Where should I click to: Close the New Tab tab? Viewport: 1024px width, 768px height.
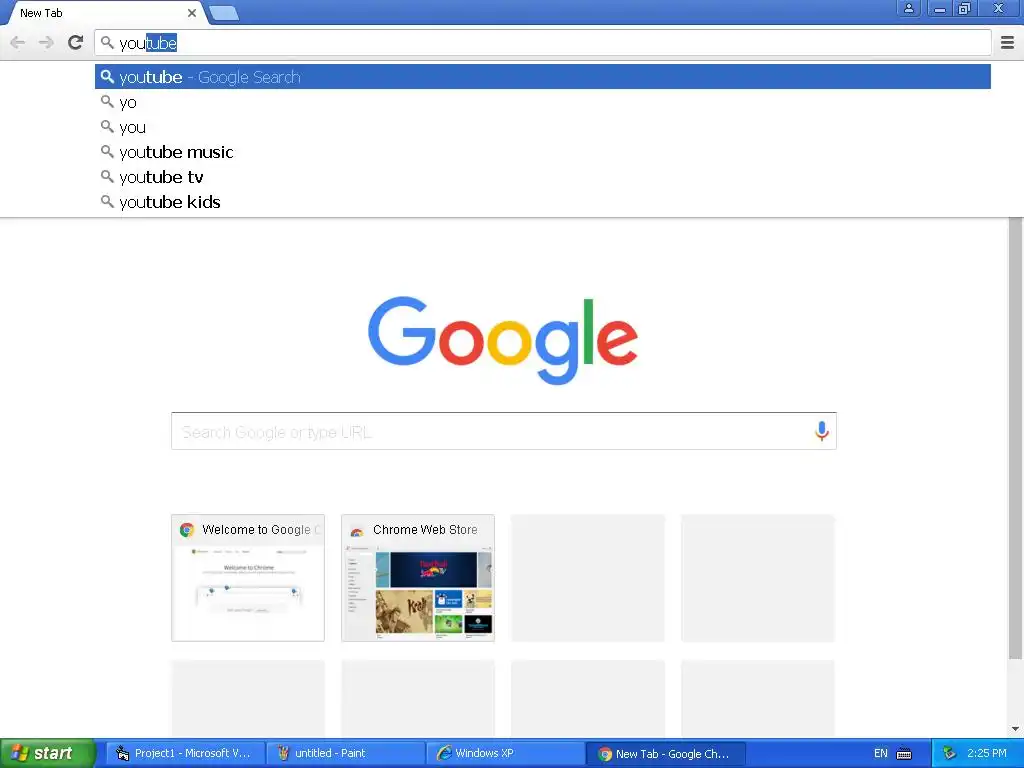click(x=191, y=13)
